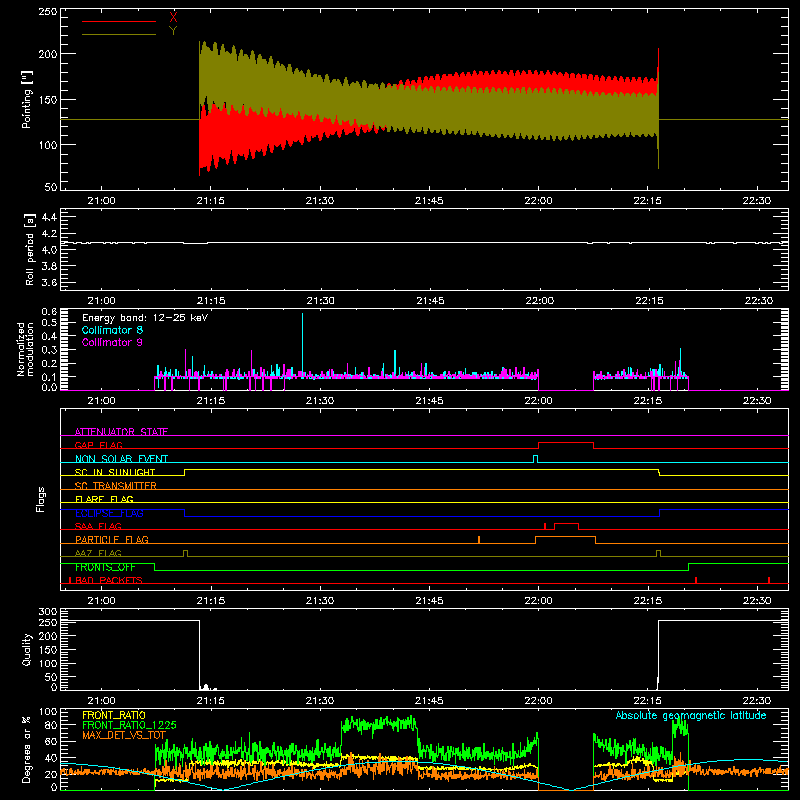Click the 'Absolute geomagnetic latitude' label

pyautogui.click(x=691, y=715)
